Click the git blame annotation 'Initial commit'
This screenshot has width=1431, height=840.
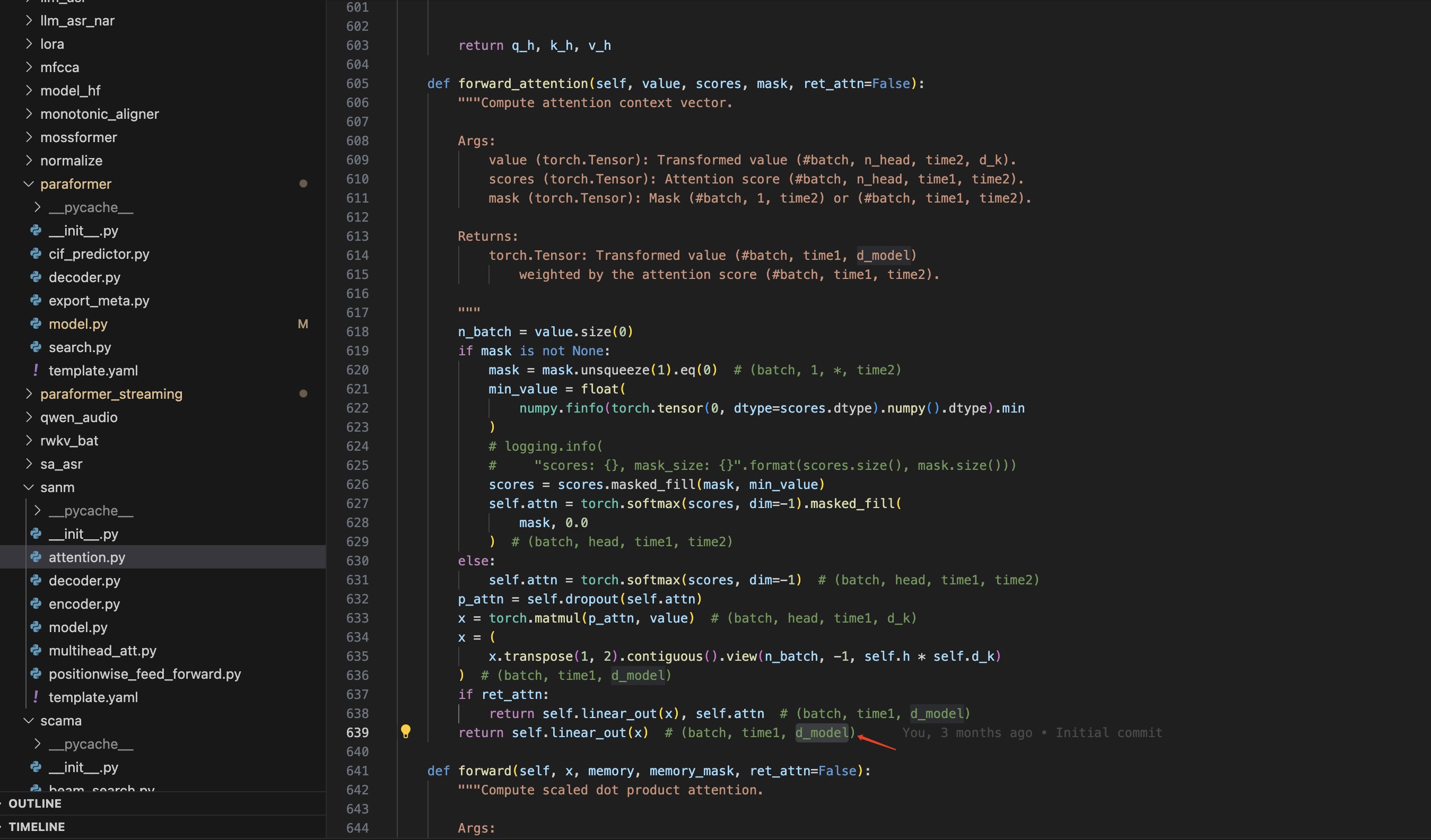click(1109, 732)
